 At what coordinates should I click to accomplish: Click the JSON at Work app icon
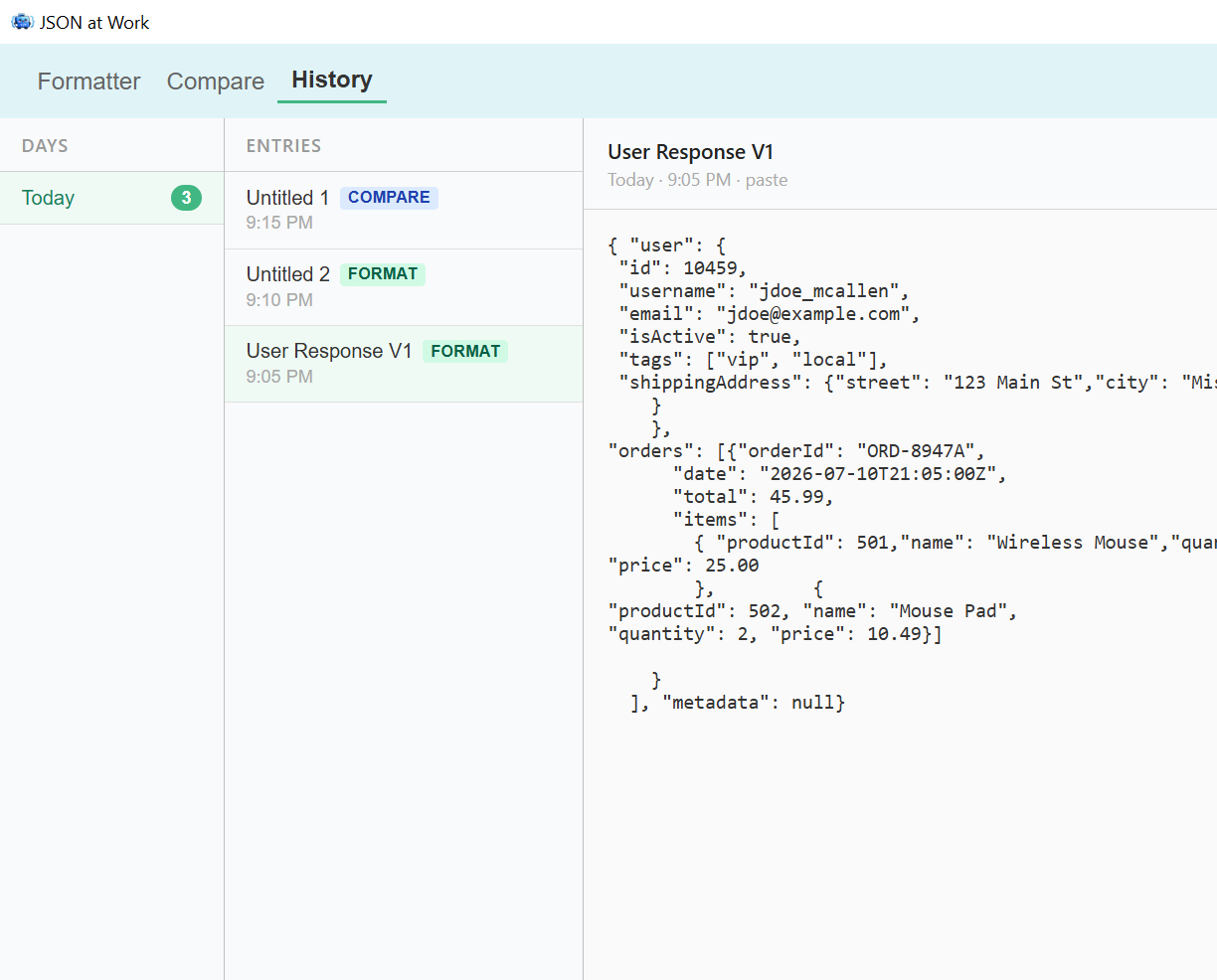click(x=22, y=22)
